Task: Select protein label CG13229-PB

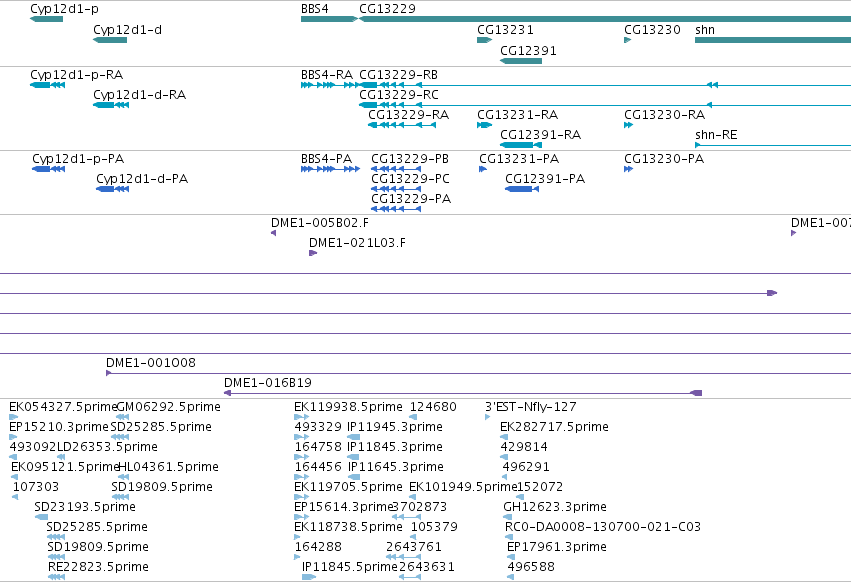Action: pos(410,159)
